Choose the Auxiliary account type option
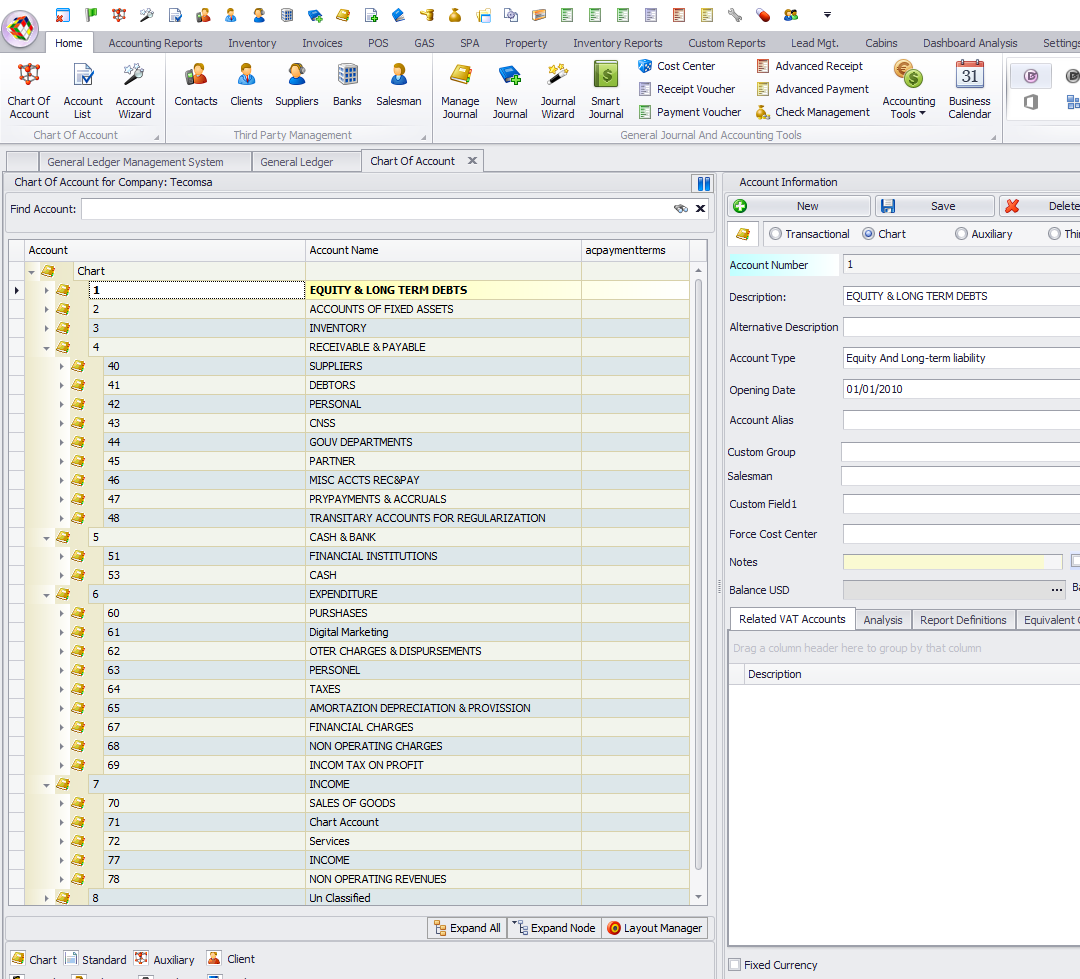 (x=961, y=234)
